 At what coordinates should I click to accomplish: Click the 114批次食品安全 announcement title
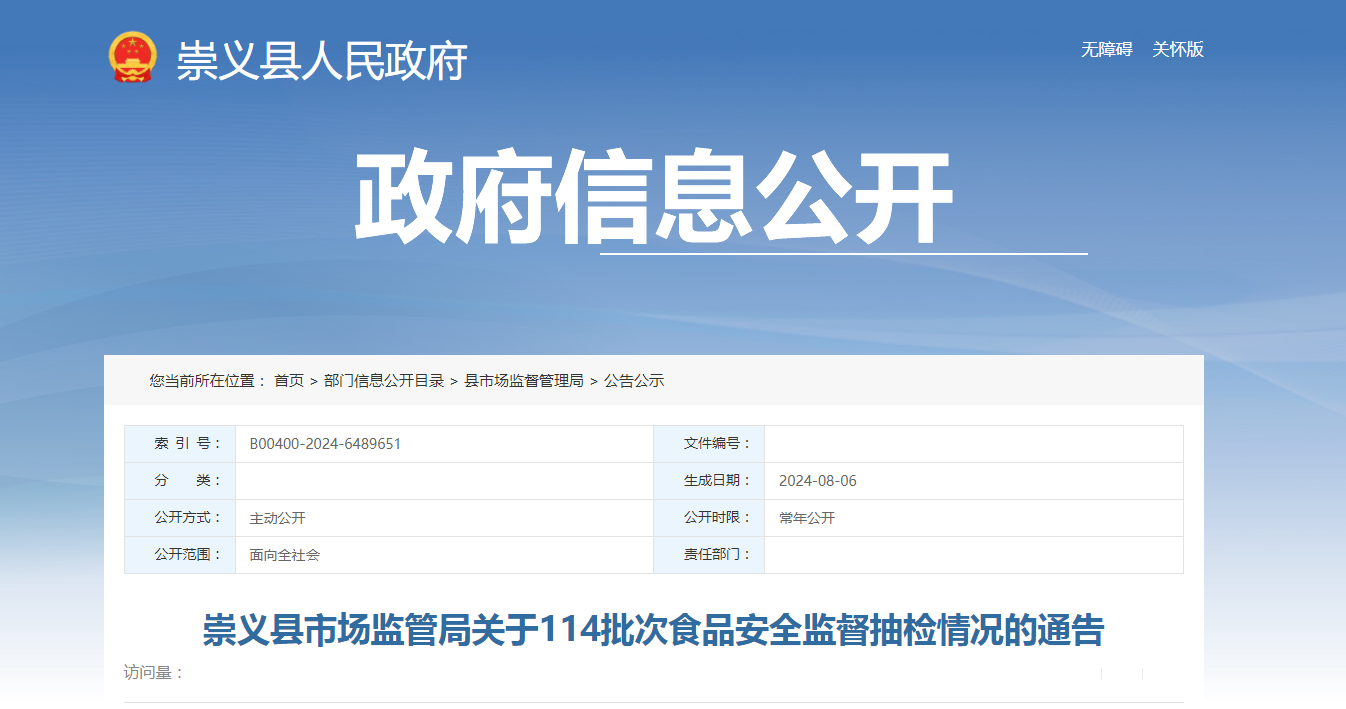[653, 631]
